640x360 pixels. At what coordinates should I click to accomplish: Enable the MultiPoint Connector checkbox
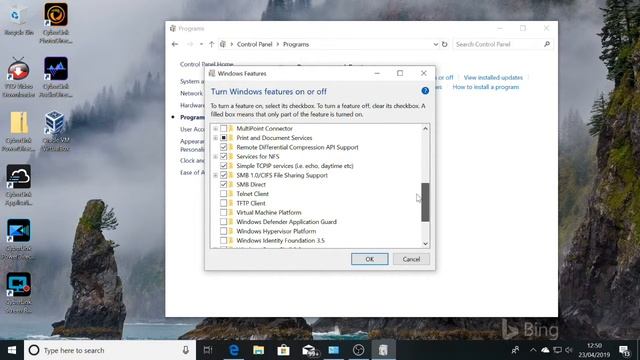coord(224,129)
